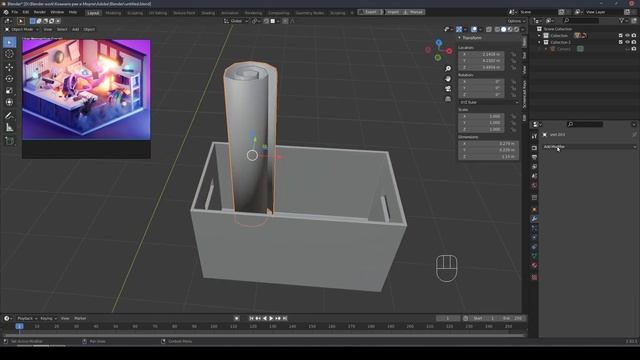The height and width of the screenshot is (360, 640).
Task: Click the timeline current frame marker
Action: tap(19, 326)
